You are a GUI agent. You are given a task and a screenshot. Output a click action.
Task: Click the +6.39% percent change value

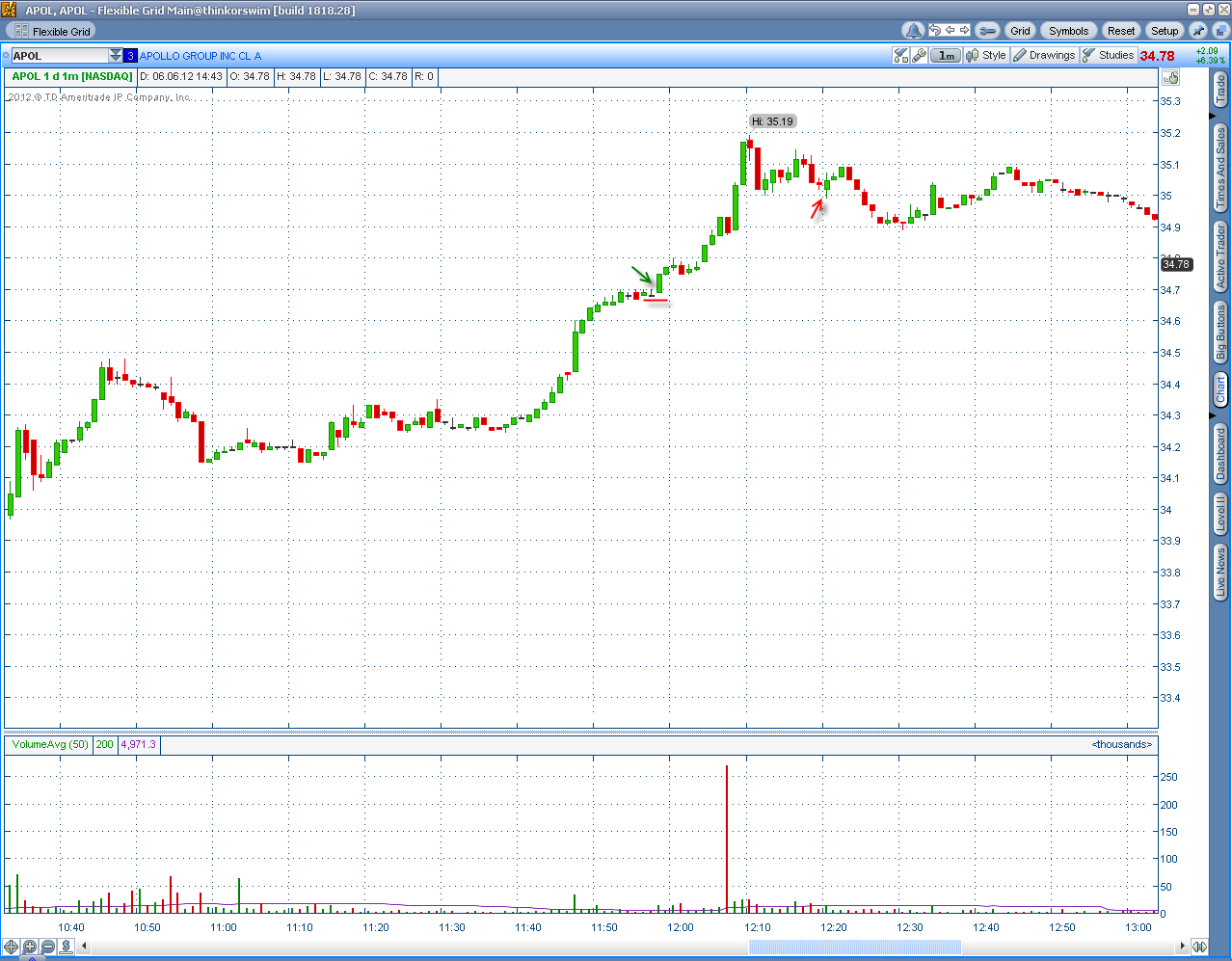[1210, 61]
